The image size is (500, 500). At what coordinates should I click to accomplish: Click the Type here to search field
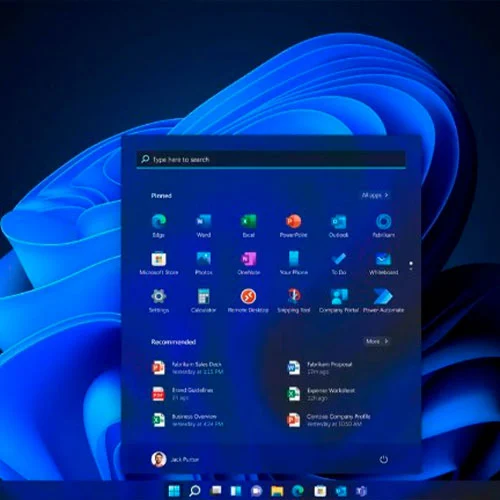[x=271, y=159]
